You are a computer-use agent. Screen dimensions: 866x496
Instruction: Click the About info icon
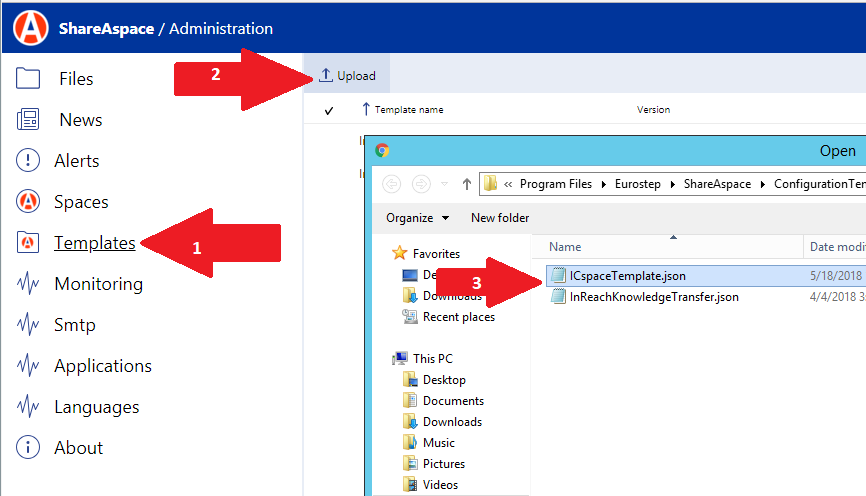(x=28, y=447)
